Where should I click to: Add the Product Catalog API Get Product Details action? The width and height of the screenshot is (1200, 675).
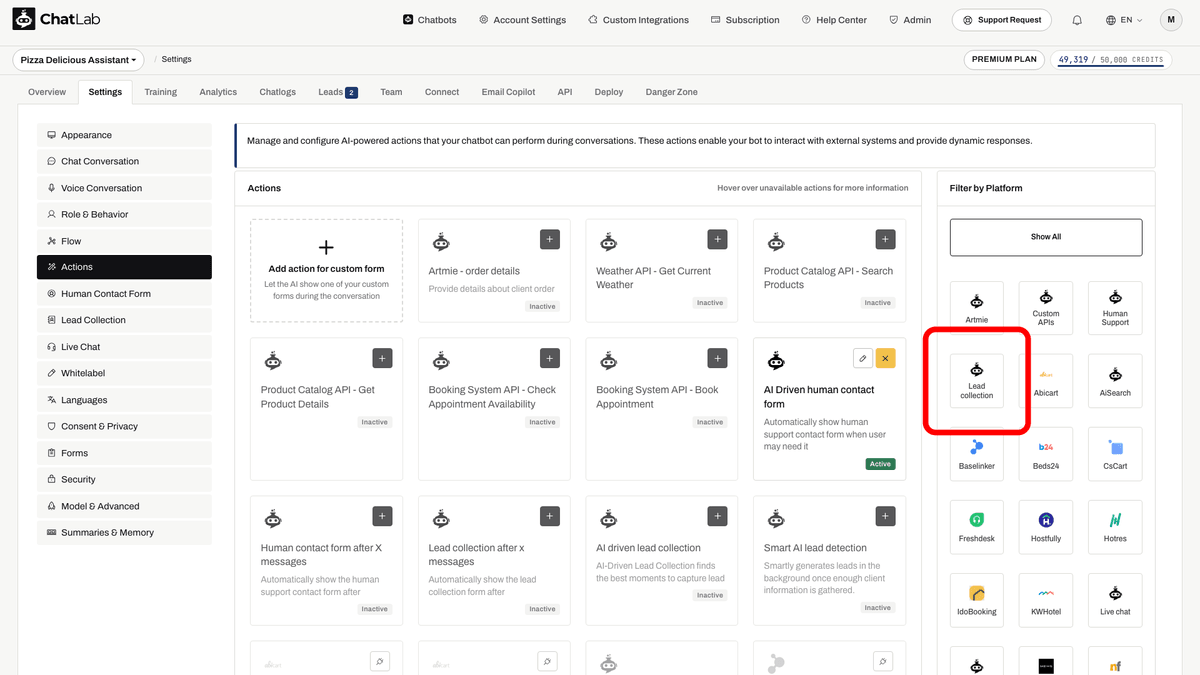(382, 358)
